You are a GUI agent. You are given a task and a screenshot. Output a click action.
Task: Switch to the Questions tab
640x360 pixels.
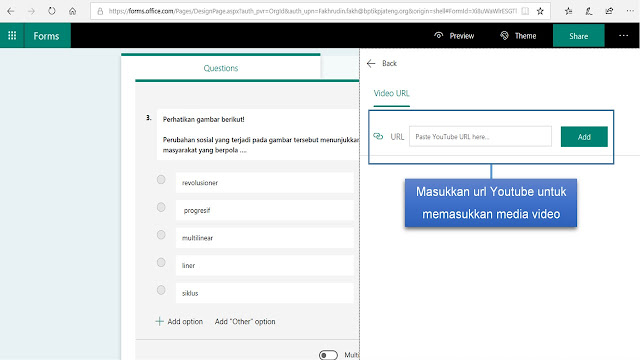click(221, 68)
